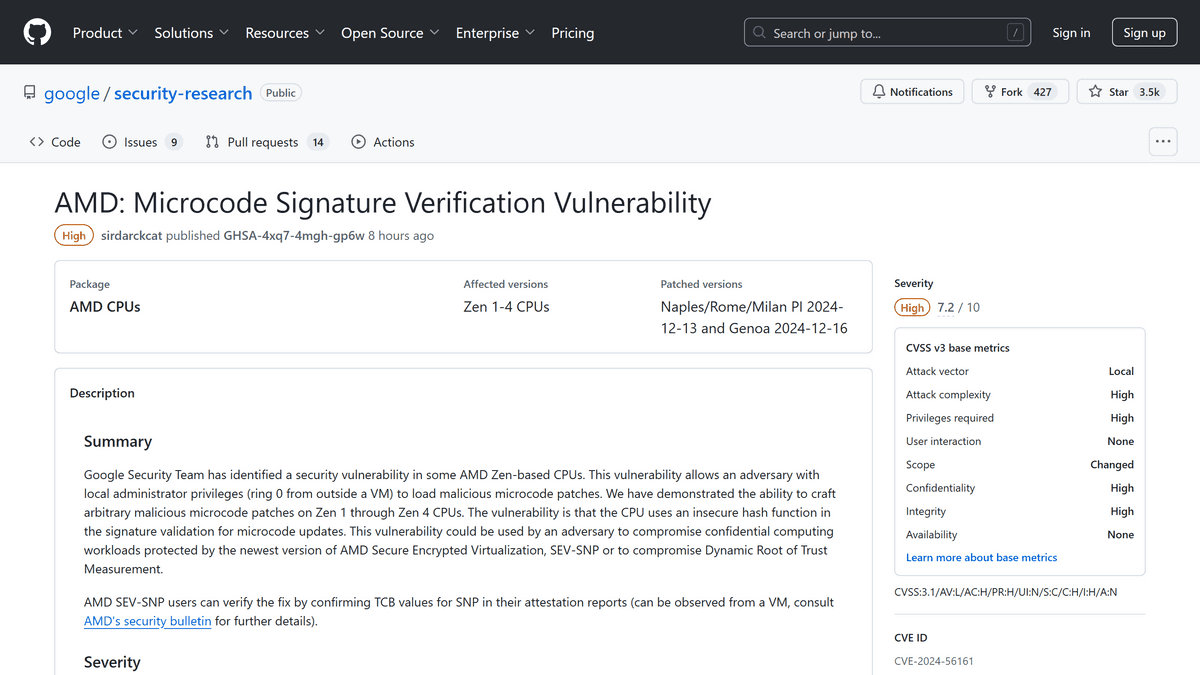The image size is (1200, 675).
Task: Click the magnifier icon in search
Action: [760, 33]
